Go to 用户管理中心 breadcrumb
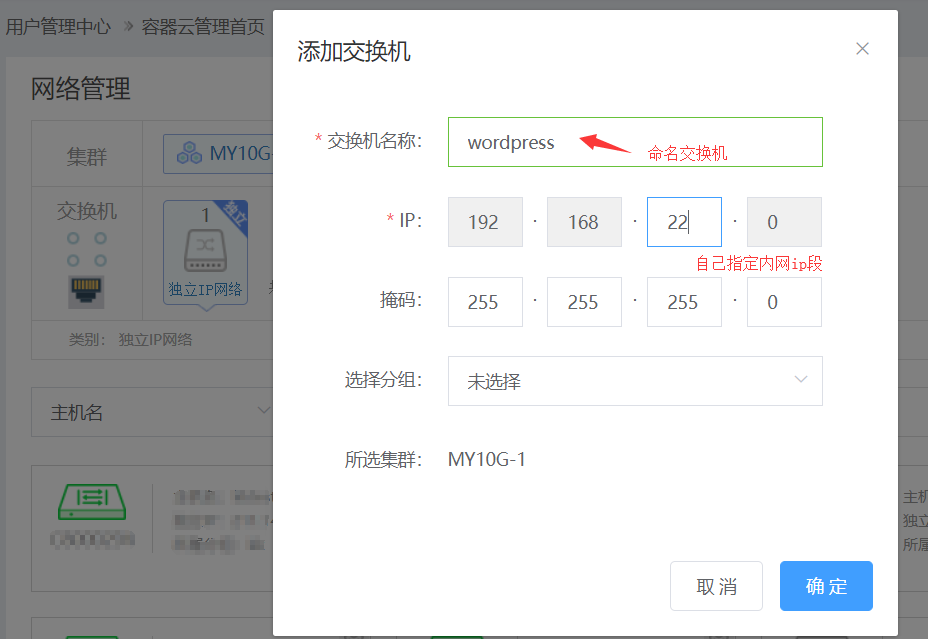 [58, 27]
